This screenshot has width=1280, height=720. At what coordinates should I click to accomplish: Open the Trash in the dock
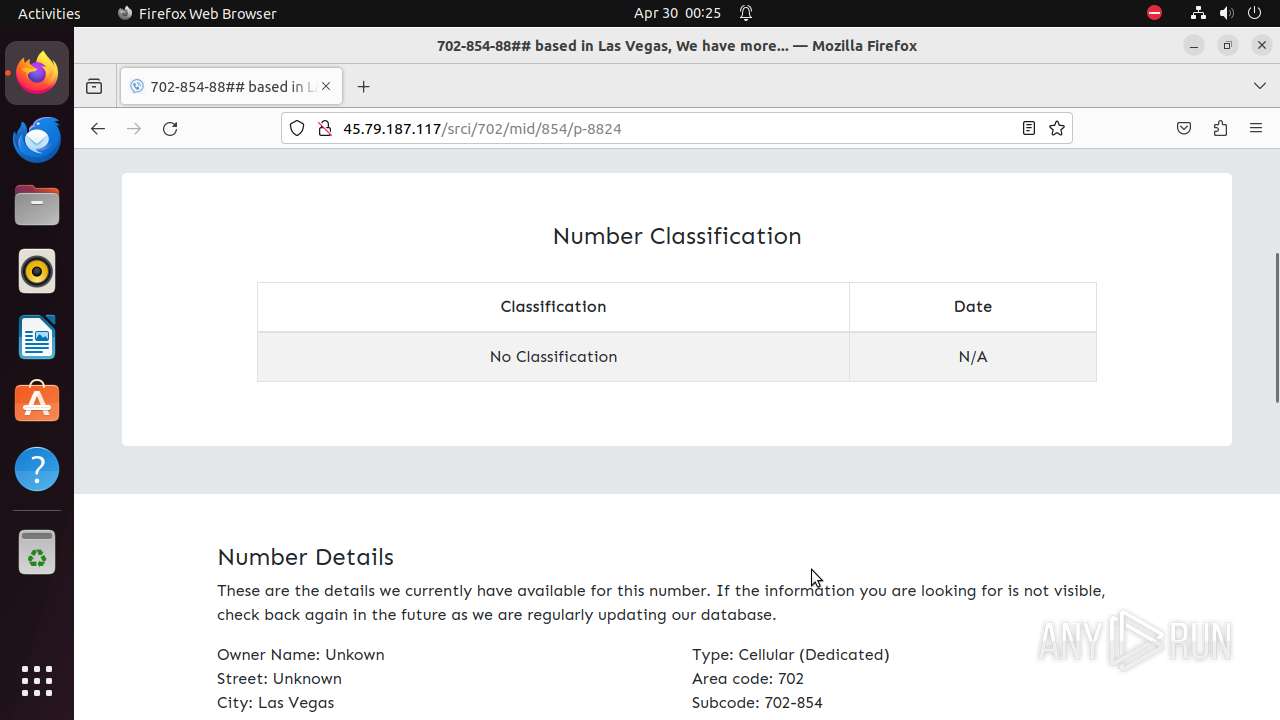pyautogui.click(x=37, y=552)
